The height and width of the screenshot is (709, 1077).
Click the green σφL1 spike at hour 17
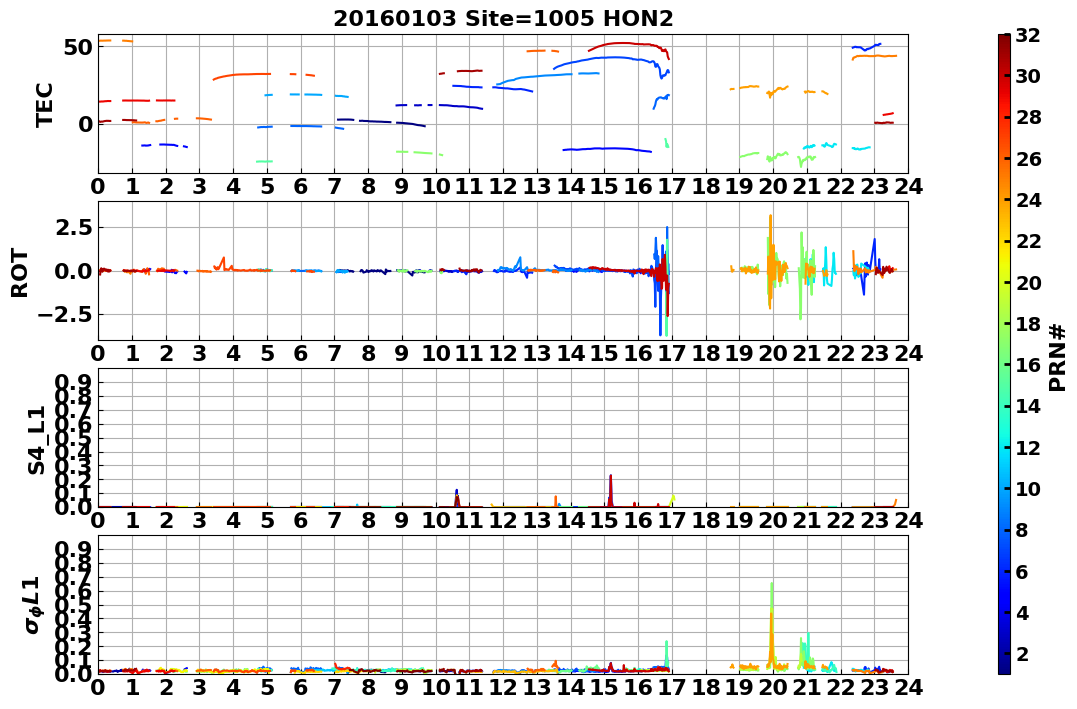click(666, 655)
